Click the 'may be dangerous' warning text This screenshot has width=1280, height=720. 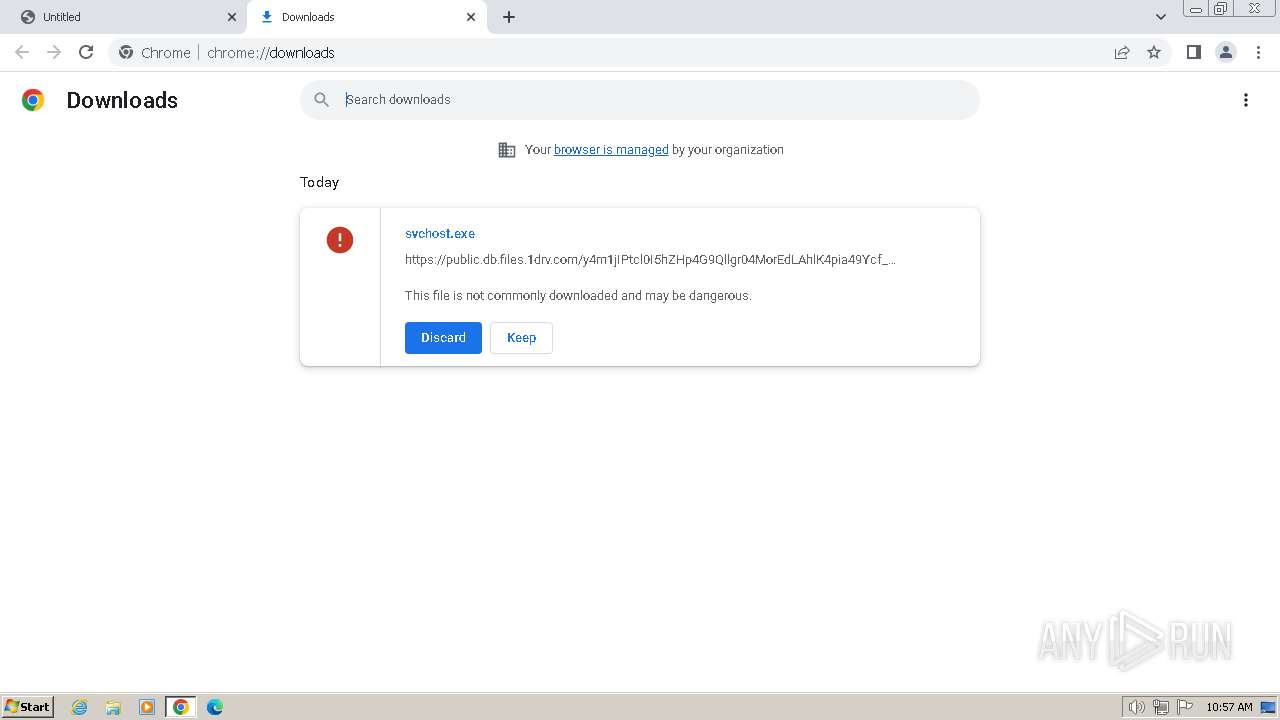click(578, 296)
